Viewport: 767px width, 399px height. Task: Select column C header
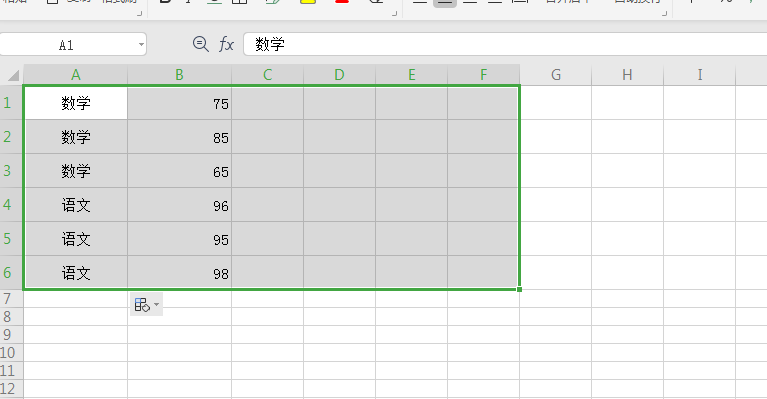268,75
